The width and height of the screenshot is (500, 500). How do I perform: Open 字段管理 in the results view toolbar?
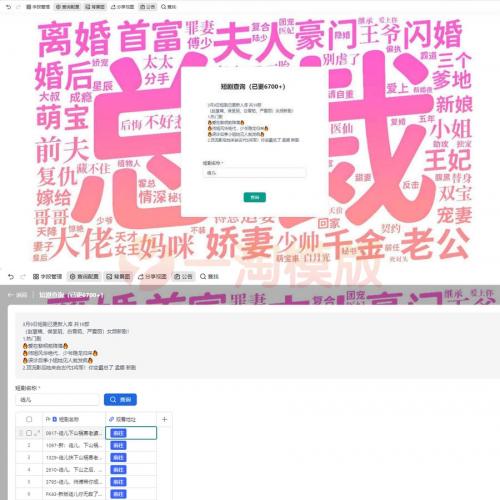(47, 277)
